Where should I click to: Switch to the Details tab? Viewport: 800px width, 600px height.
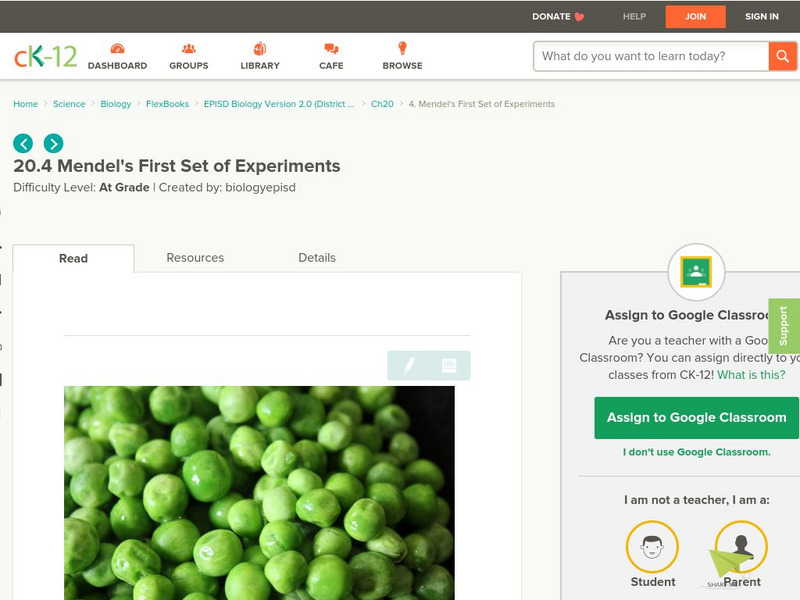coord(317,258)
